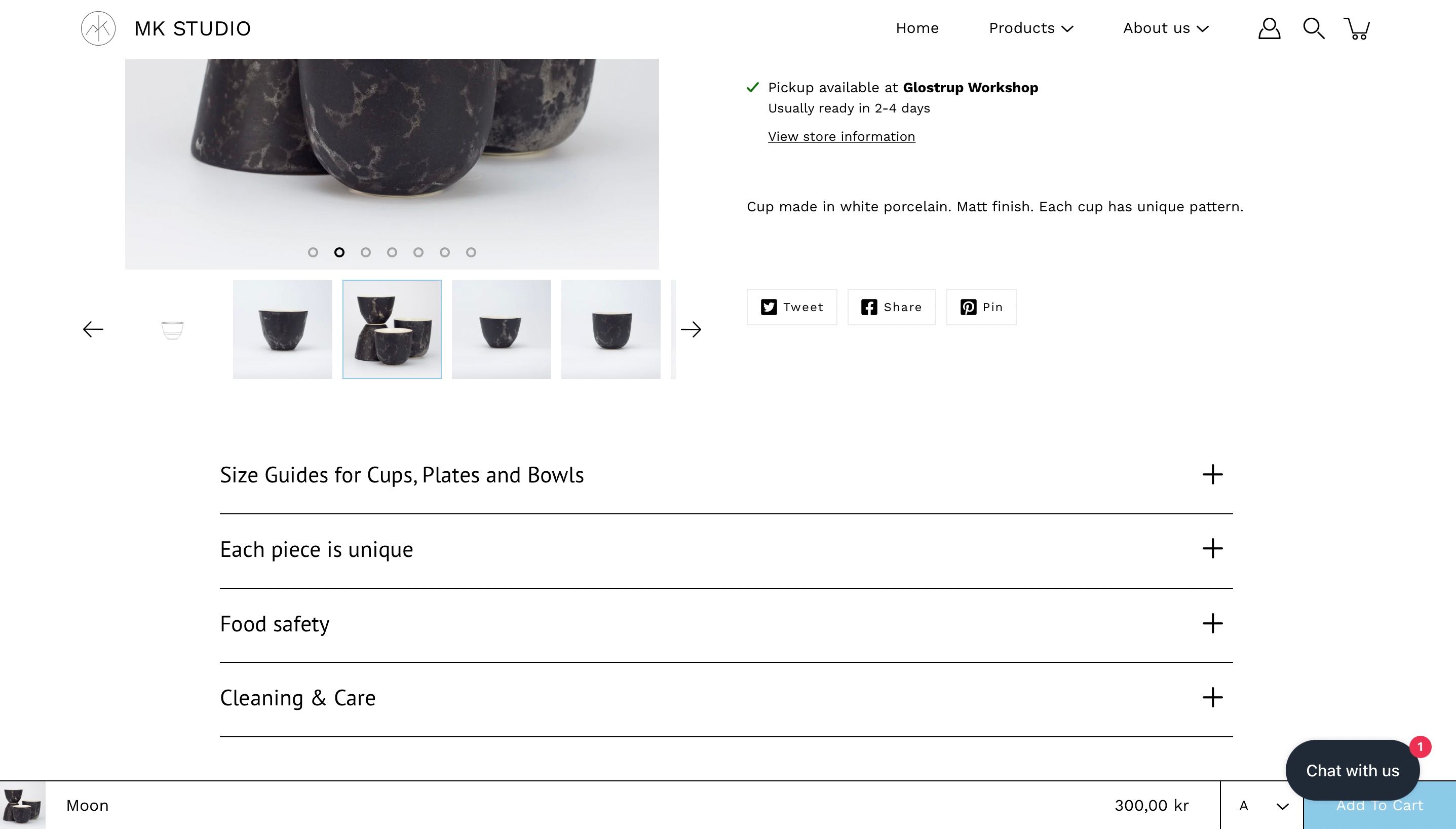Pin product on Pinterest

coord(981,308)
